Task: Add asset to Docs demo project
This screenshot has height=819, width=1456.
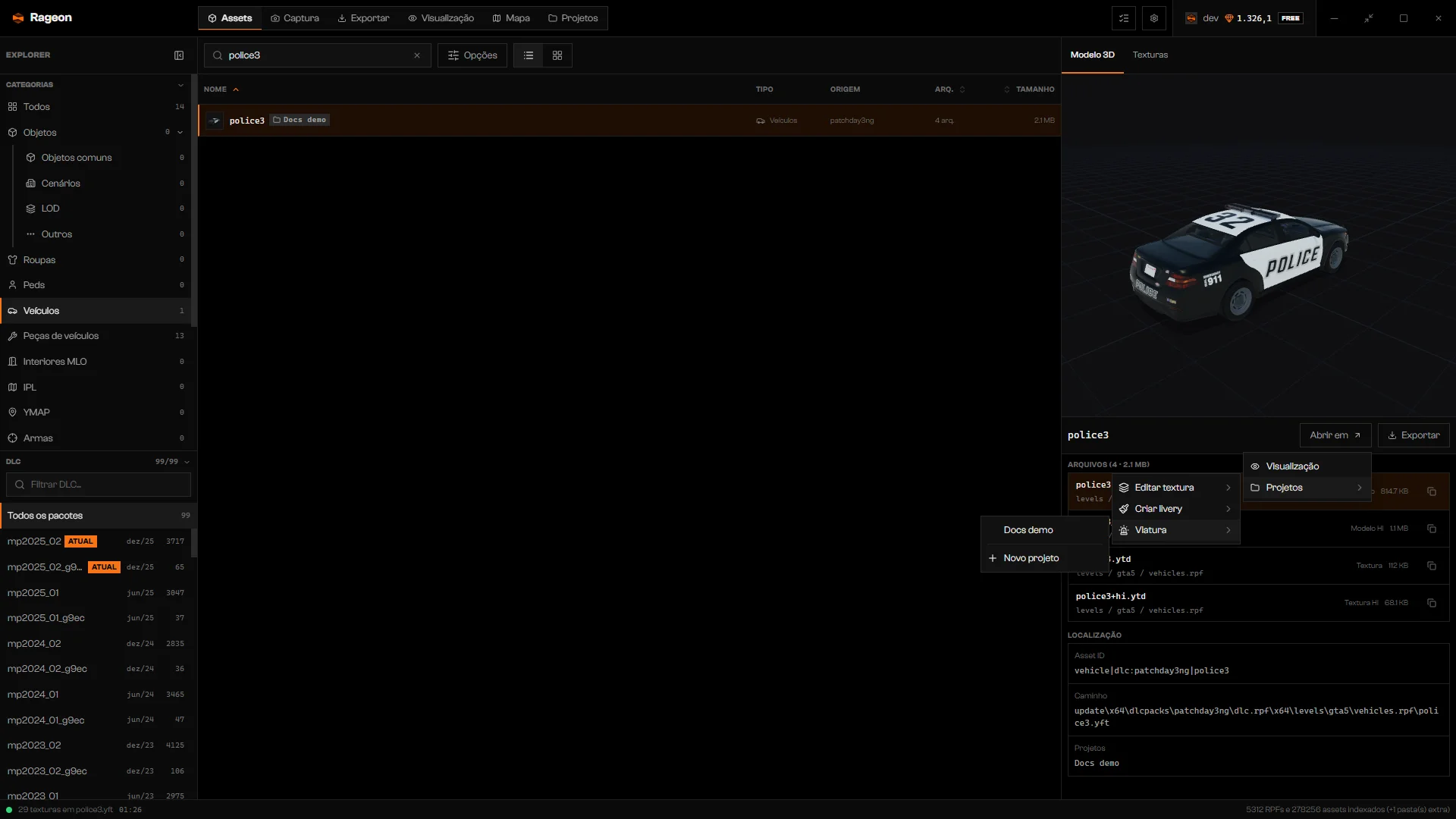Action: (1045, 530)
